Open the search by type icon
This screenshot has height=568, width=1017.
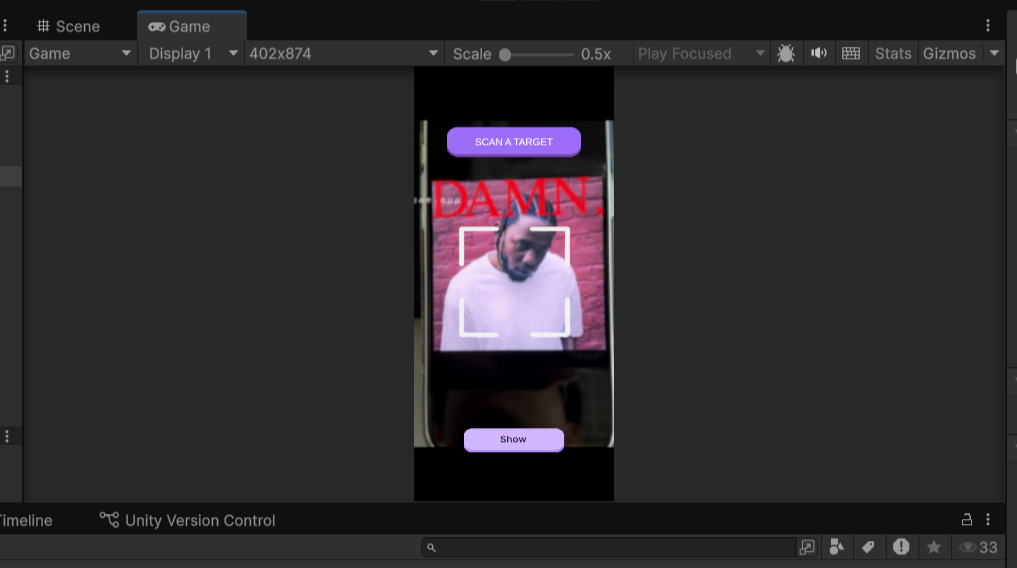(x=837, y=547)
